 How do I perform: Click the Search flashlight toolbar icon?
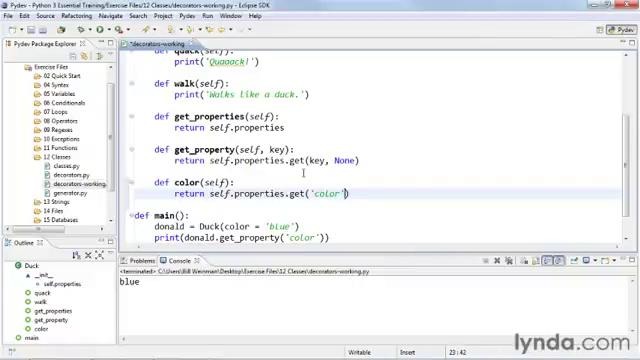[146, 30]
